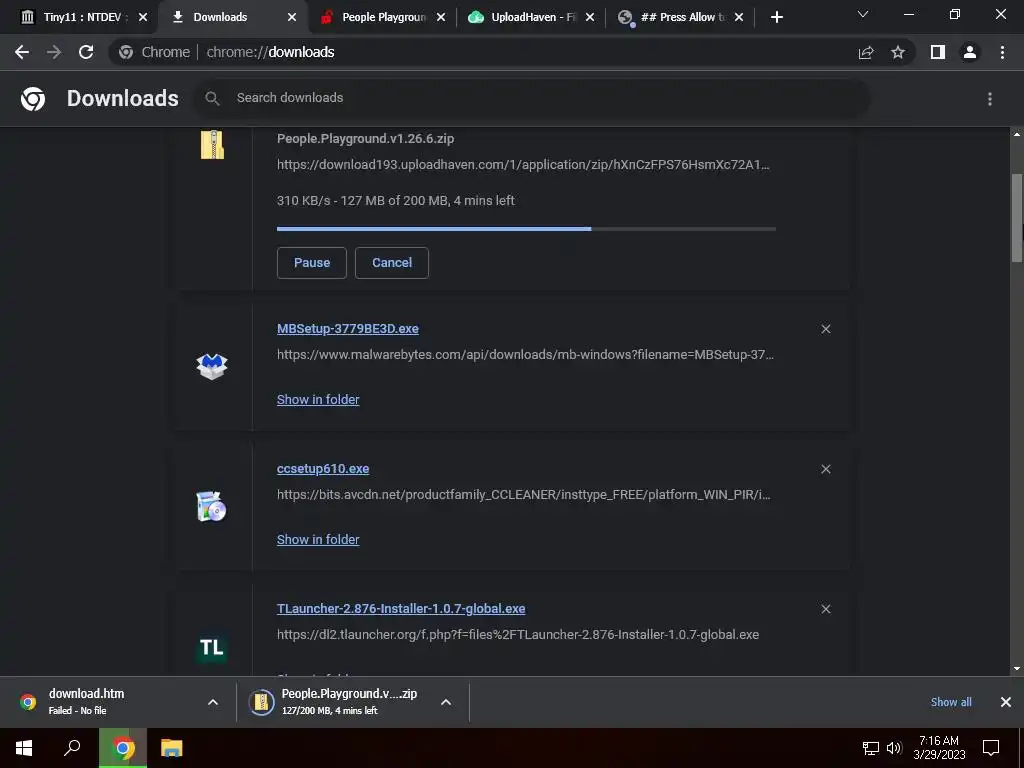Open the Downloads page more actions menu

990,99
